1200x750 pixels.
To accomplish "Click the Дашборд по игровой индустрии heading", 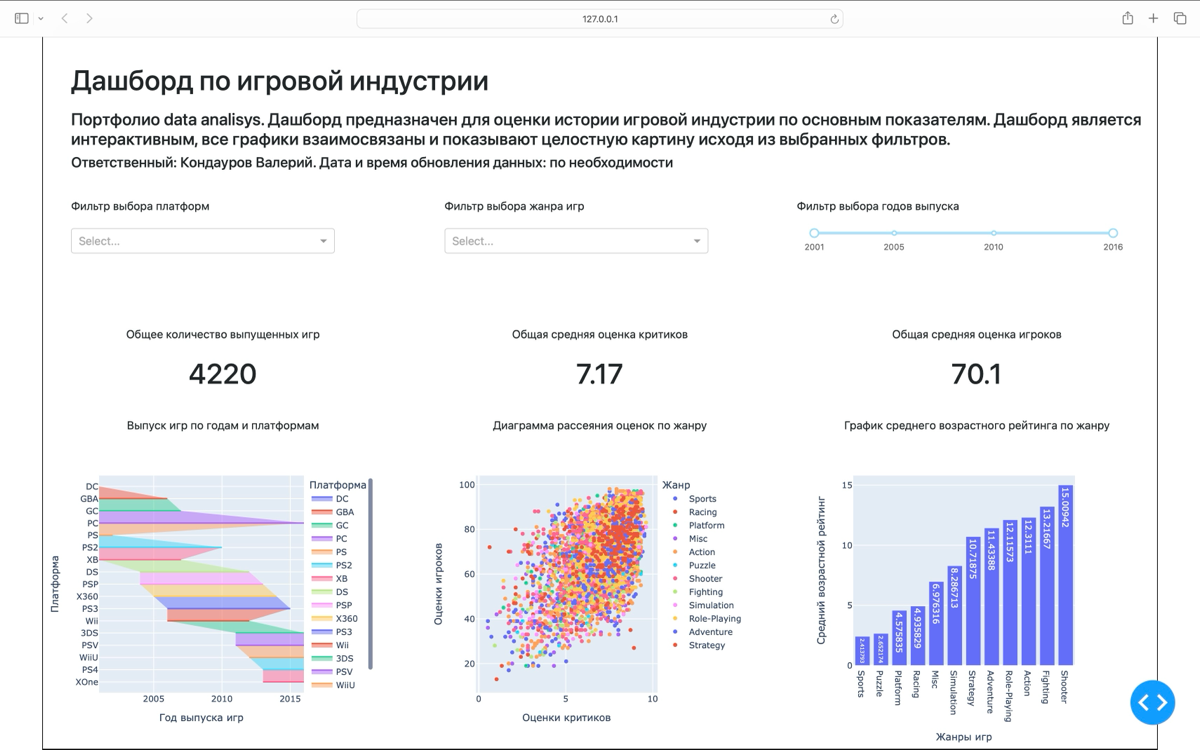I will click(280, 81).
